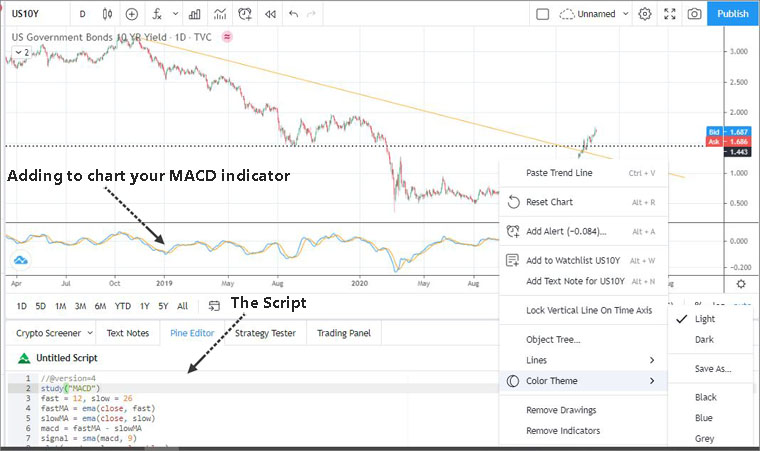This screenshot has height=451, width=760.
Task: Set range to 1D
Action: pyautogui.click(x=22, y=306)
